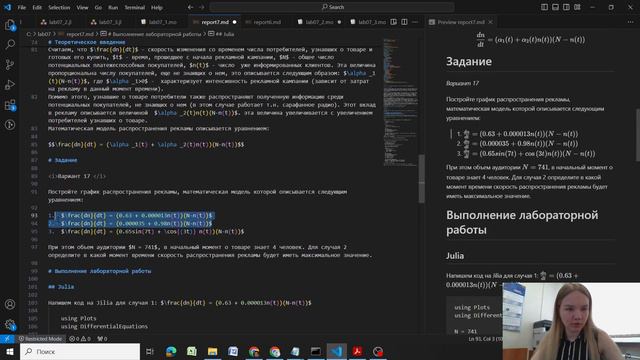Open the Run menu

coord(113,7)
